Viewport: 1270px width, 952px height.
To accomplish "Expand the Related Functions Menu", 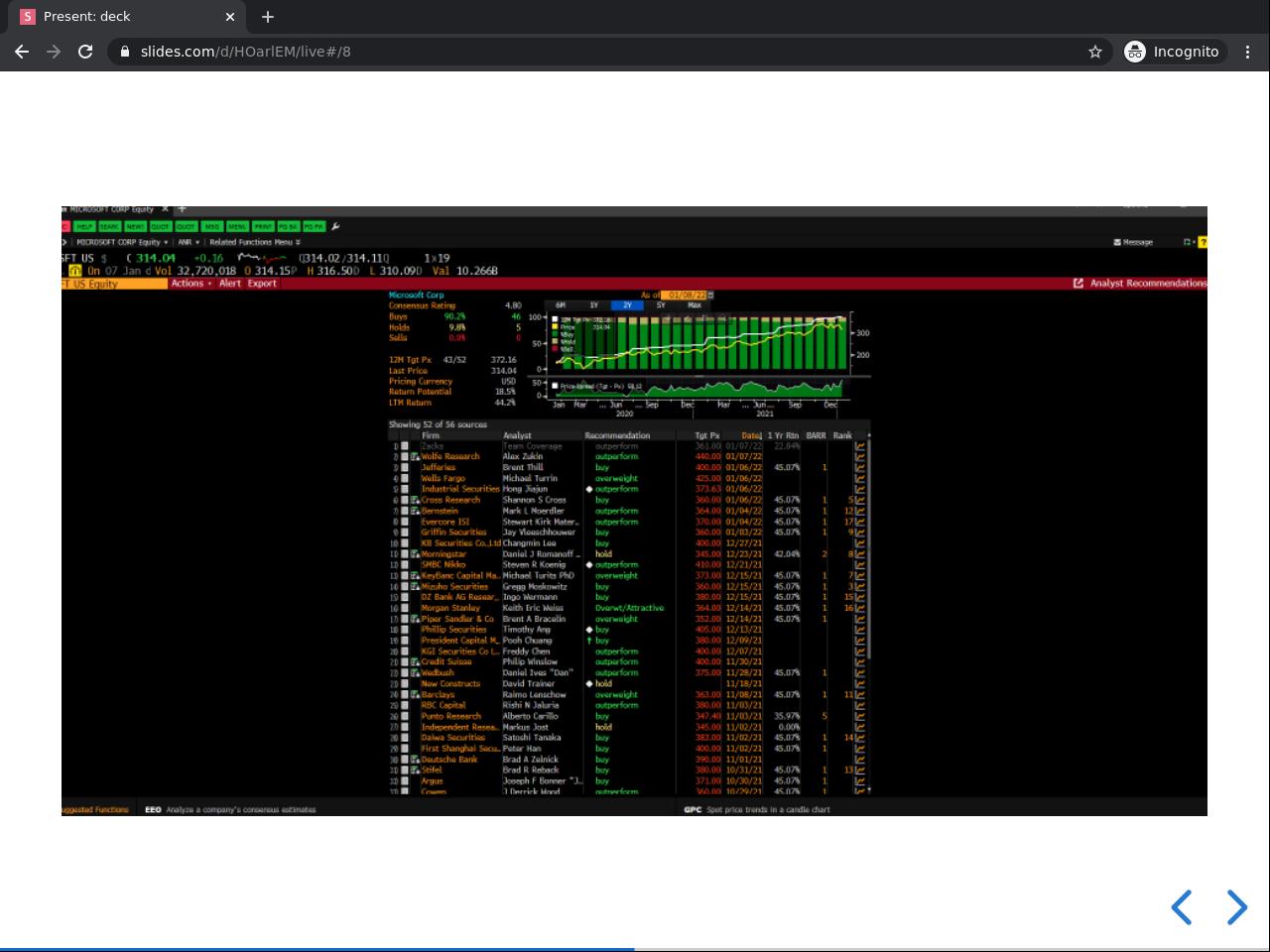I will pyautogui.click(x=255, y=242).
